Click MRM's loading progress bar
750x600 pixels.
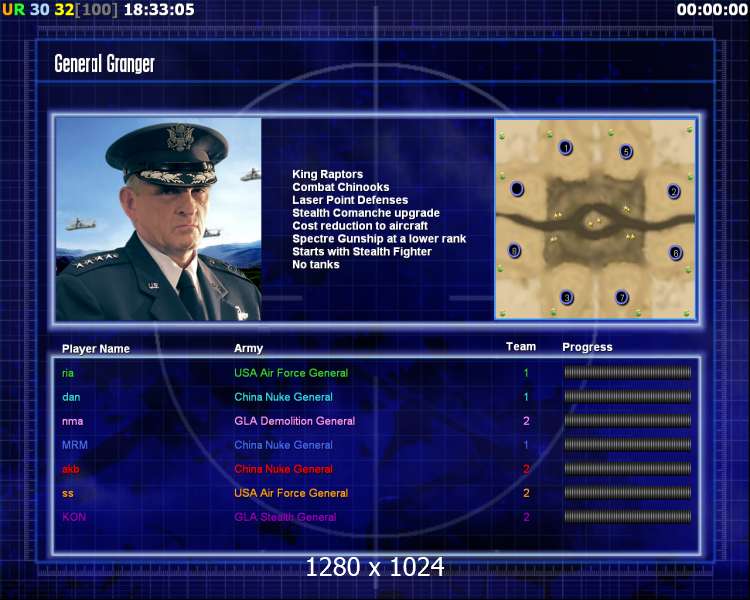pyautogui.click(x=628, y=444)
